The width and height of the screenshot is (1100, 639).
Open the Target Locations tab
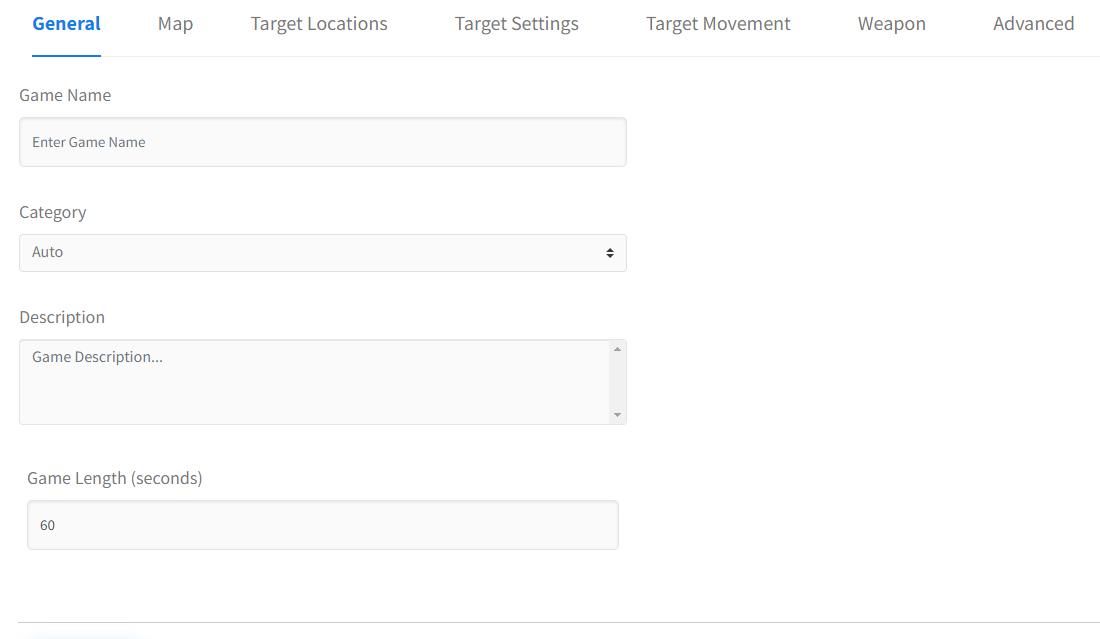click(319, 24)
